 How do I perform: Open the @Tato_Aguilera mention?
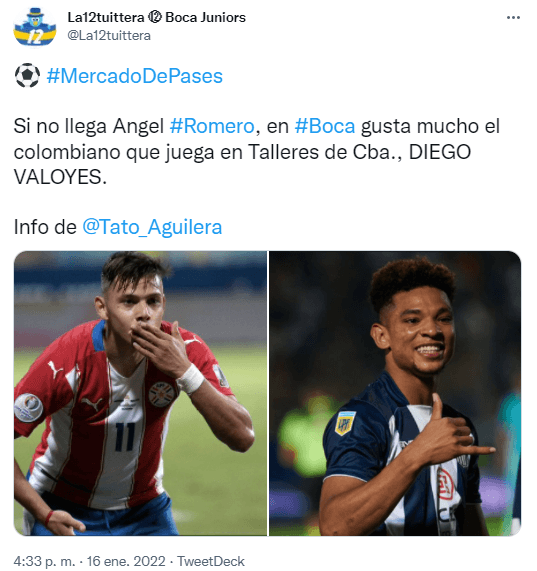click(152, 227)
